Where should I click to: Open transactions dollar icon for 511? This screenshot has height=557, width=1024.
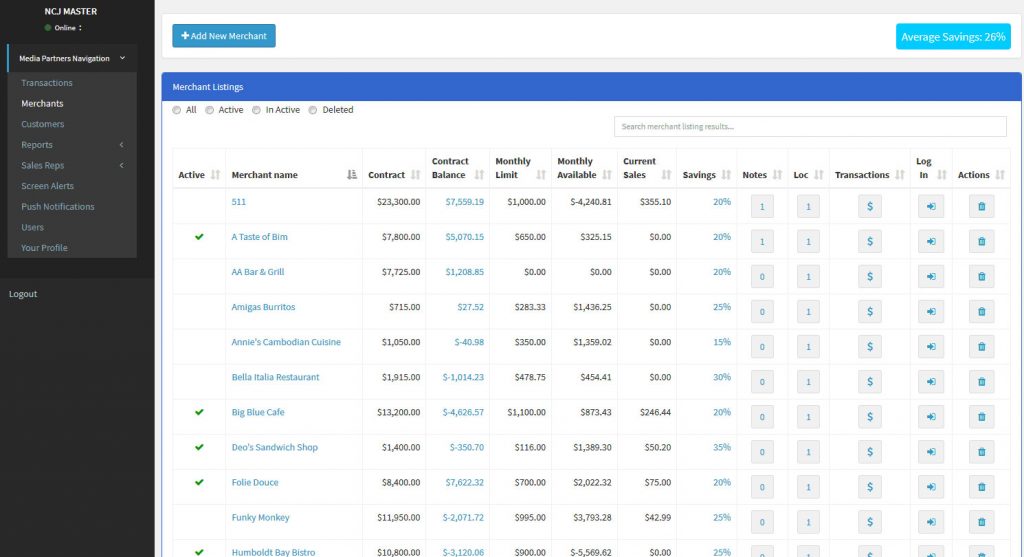869,206
